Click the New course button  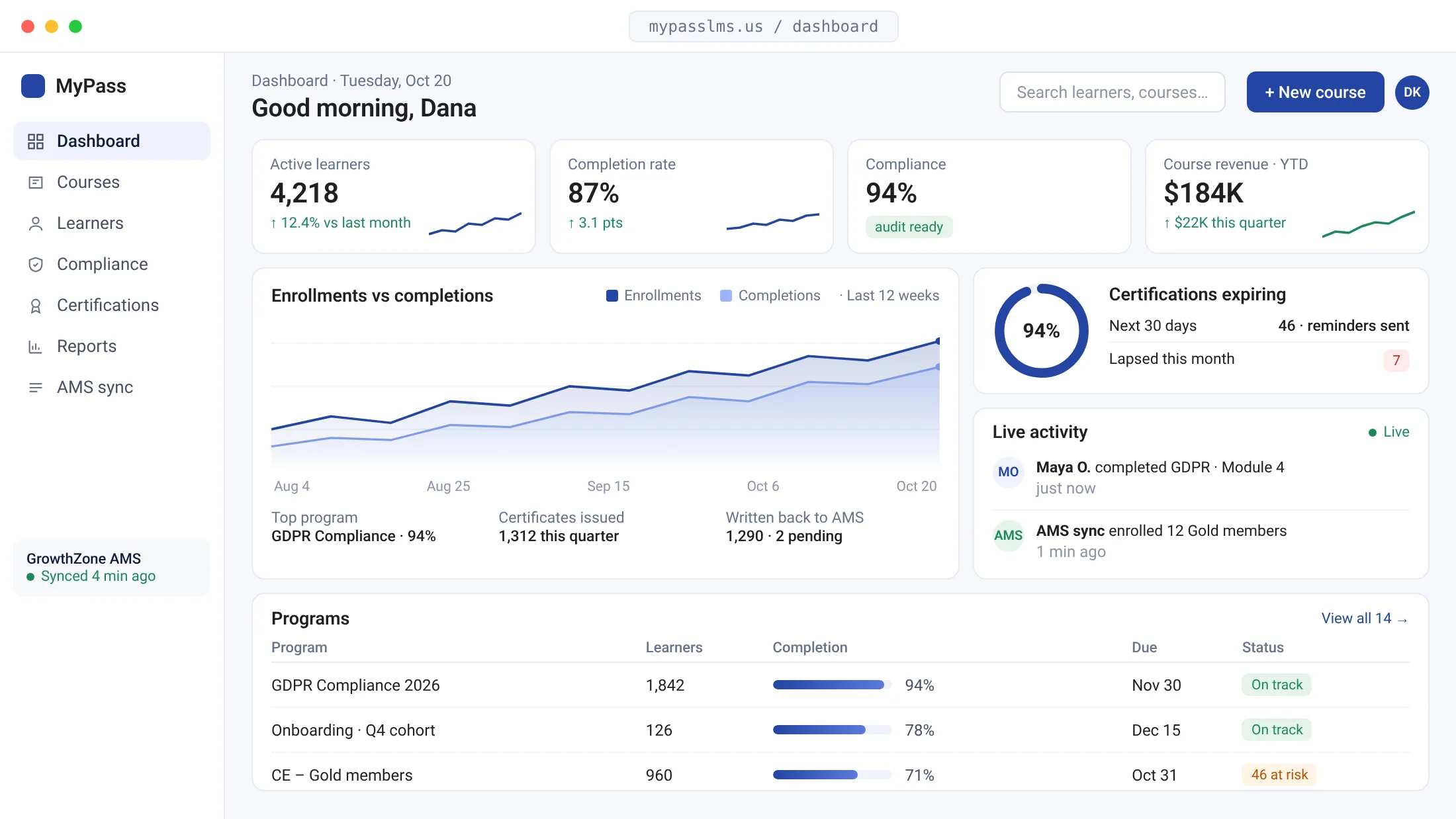pos(1315,92)
